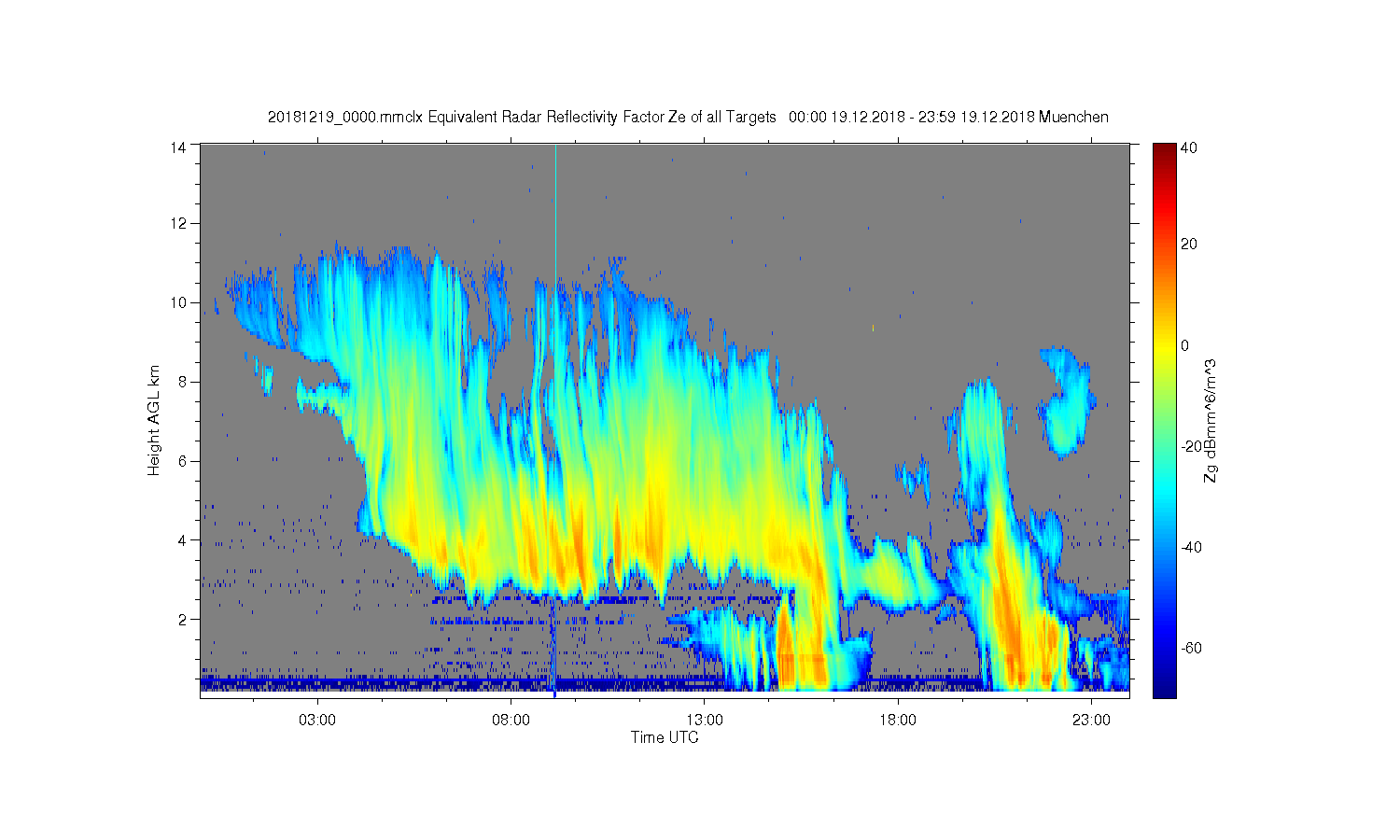Click the '4' height tick label
This screenshot has height=840, width=1400.
click(x=184, y=539)
